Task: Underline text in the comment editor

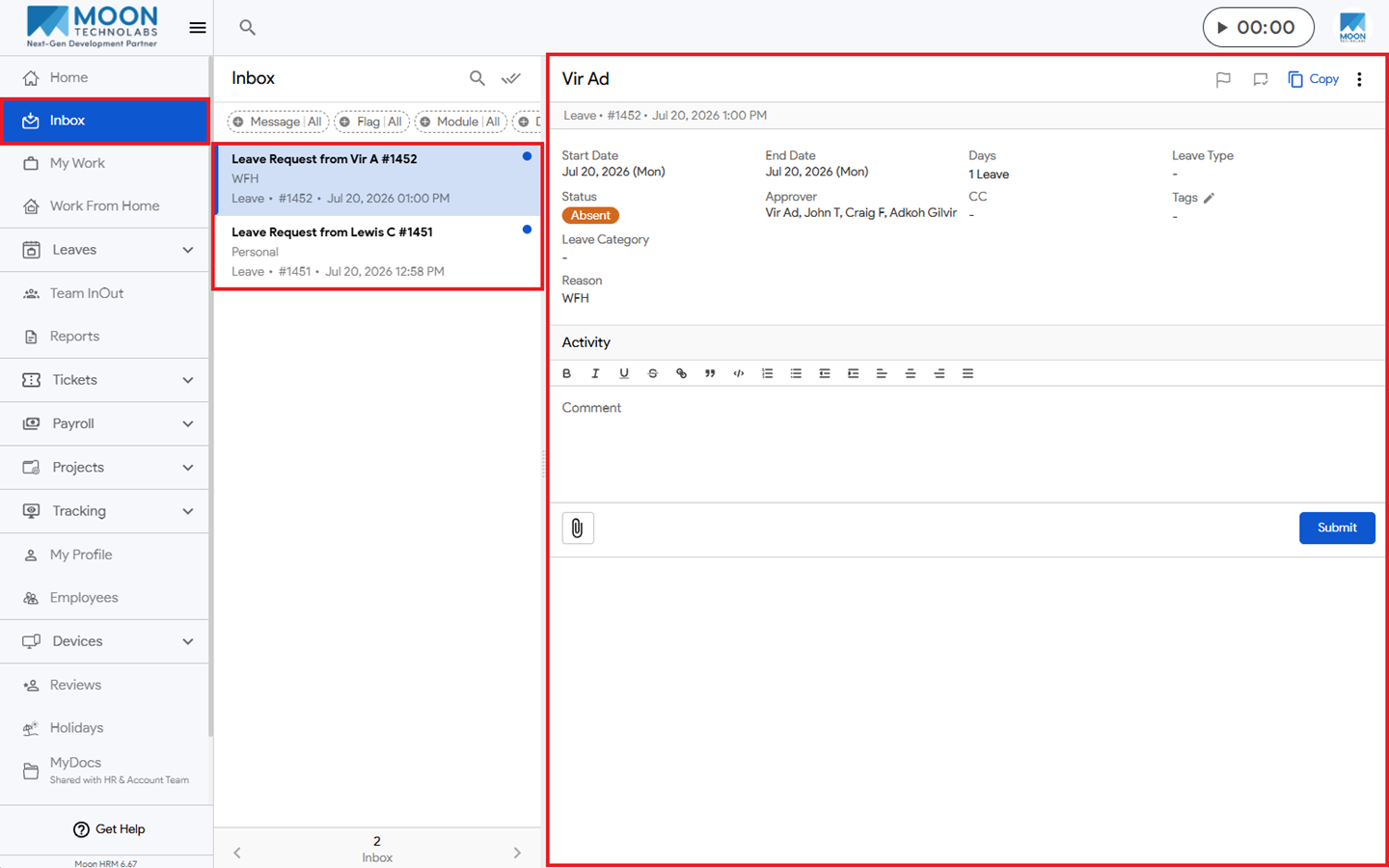Action: (x=624, y=373)
